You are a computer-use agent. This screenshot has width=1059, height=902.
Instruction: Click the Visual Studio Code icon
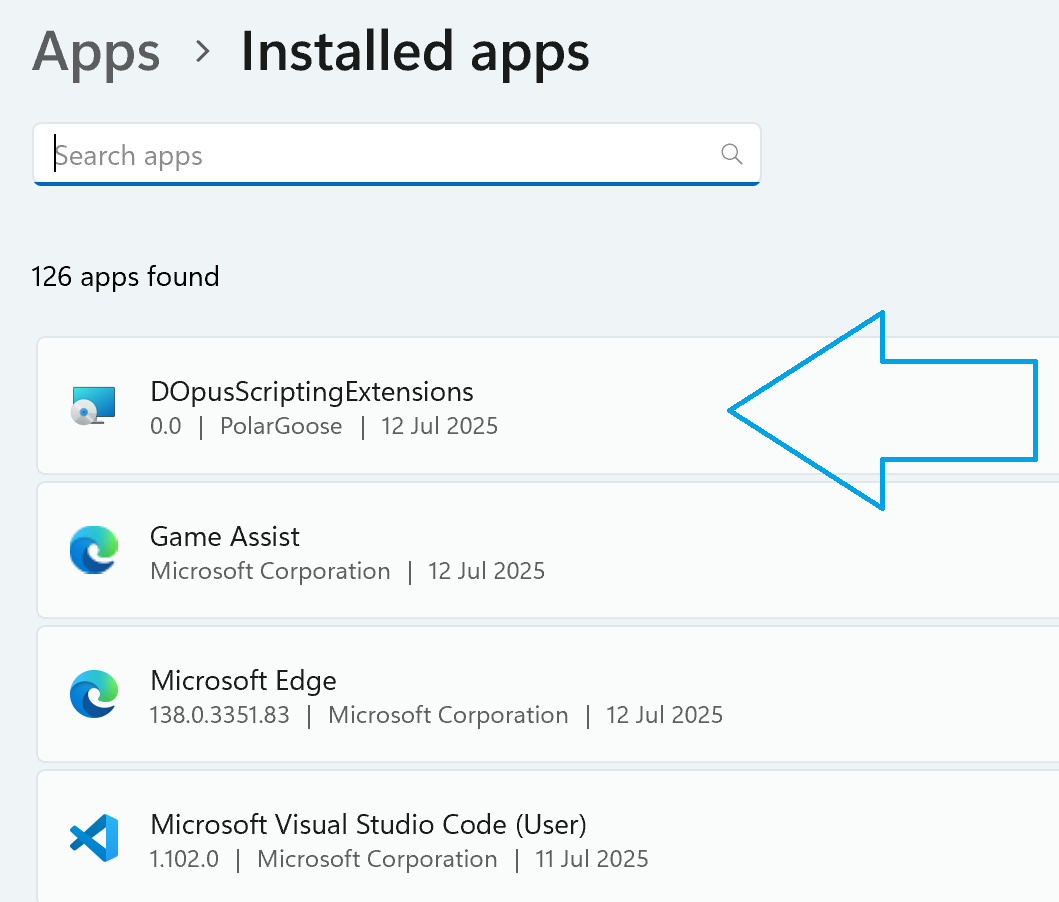[94, 838]
